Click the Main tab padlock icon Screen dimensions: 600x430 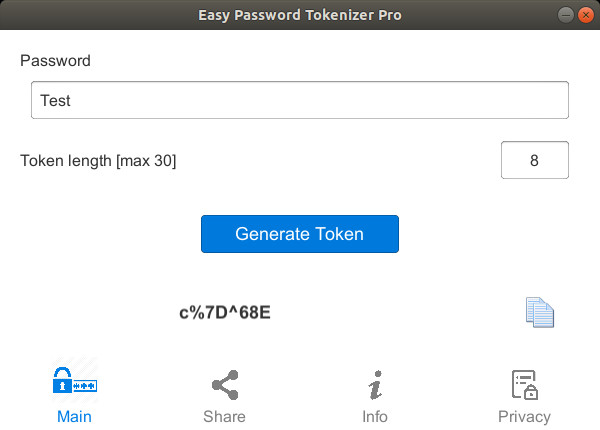tap(75, 383)
